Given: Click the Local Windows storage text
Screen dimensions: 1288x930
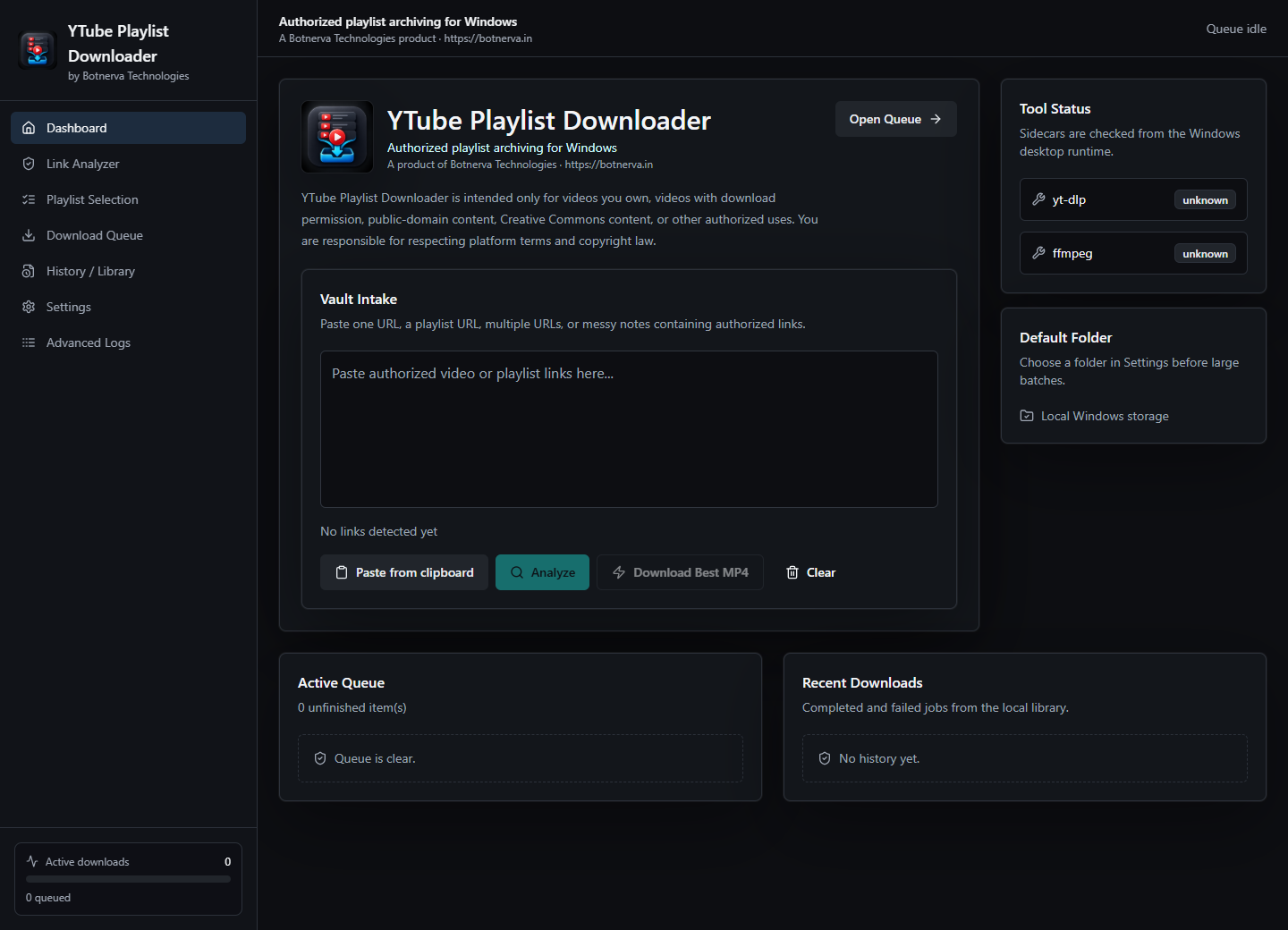Looking at the screenshot, I should (1105, 416).
